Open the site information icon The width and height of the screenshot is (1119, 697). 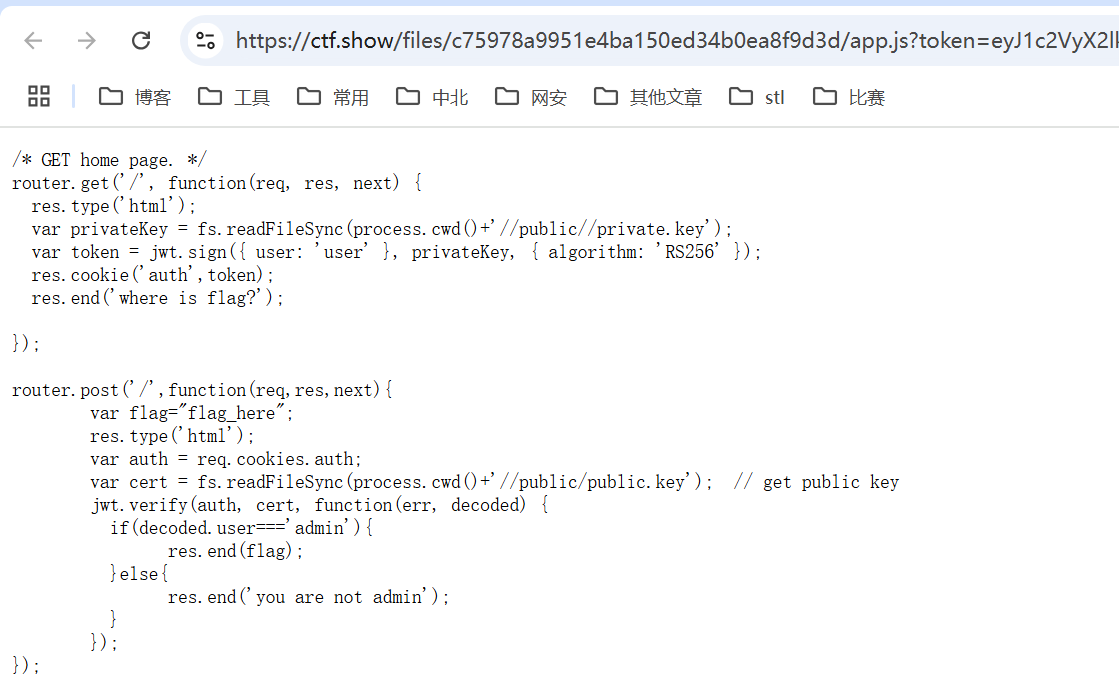coord(206,41)
